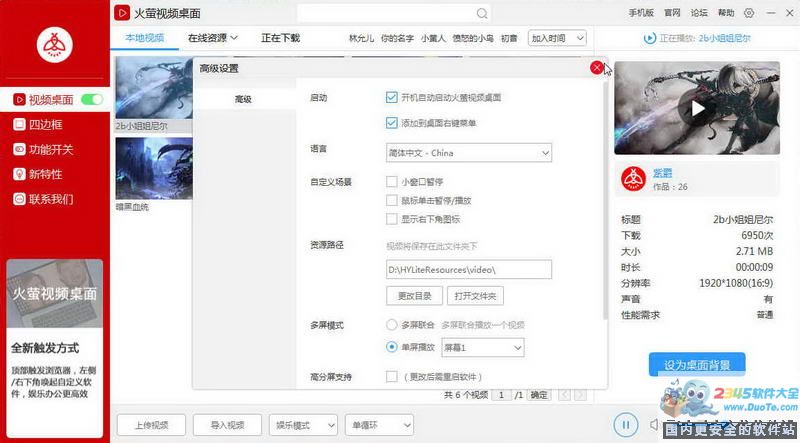Enable the 小窗口暂停 checkbox
The image size is (800, 443).
(x=392, y=182)
